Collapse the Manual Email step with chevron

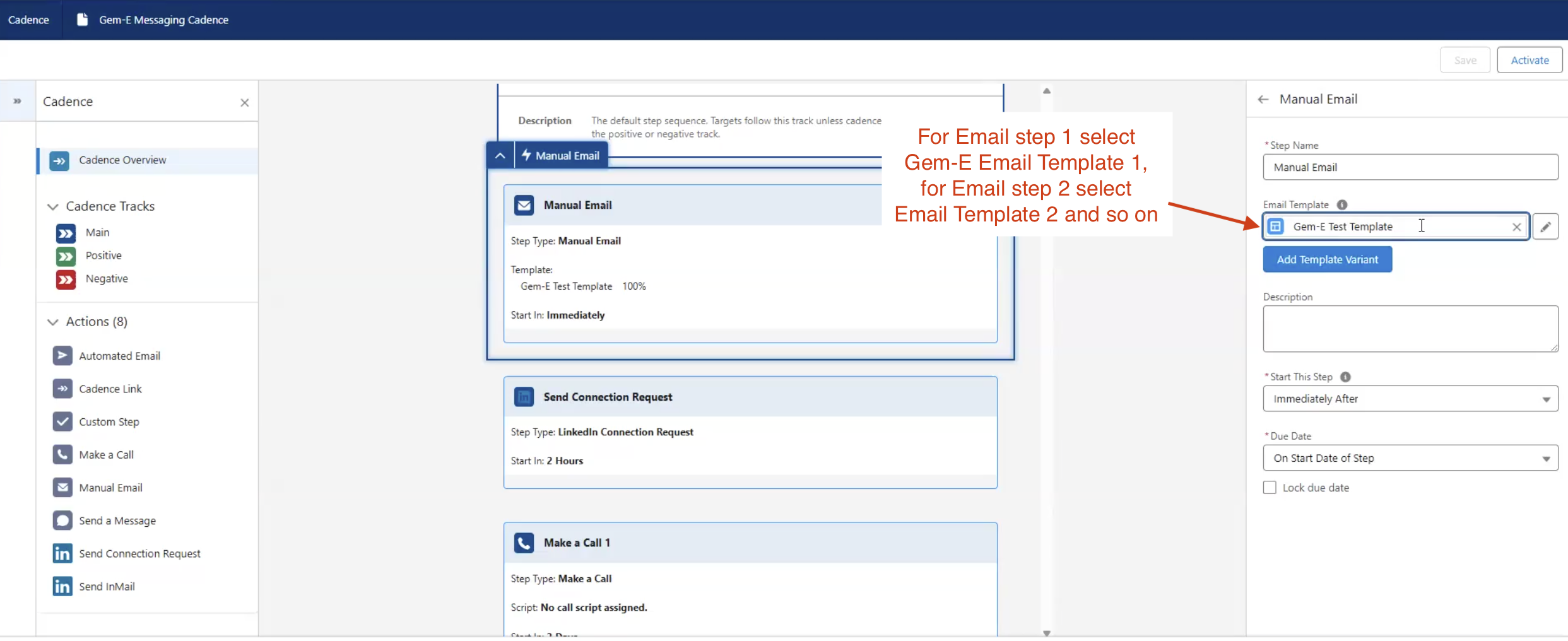500,156
